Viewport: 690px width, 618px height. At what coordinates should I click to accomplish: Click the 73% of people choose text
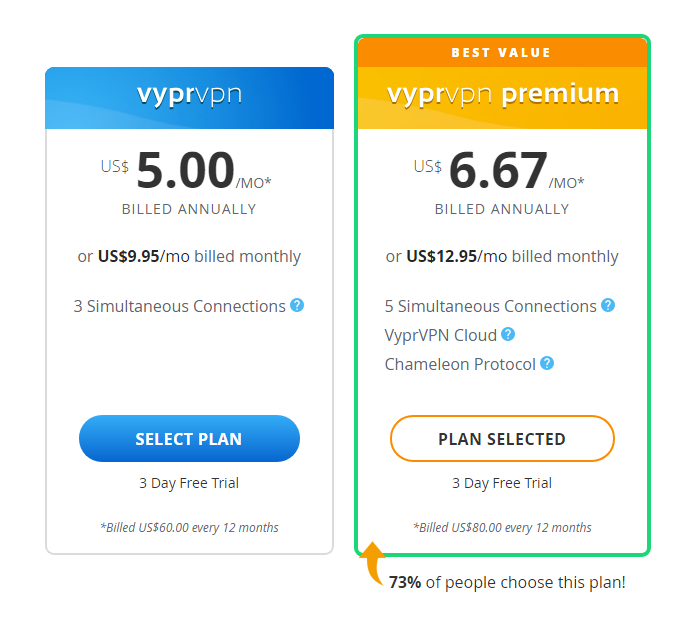tap(507, 582)
